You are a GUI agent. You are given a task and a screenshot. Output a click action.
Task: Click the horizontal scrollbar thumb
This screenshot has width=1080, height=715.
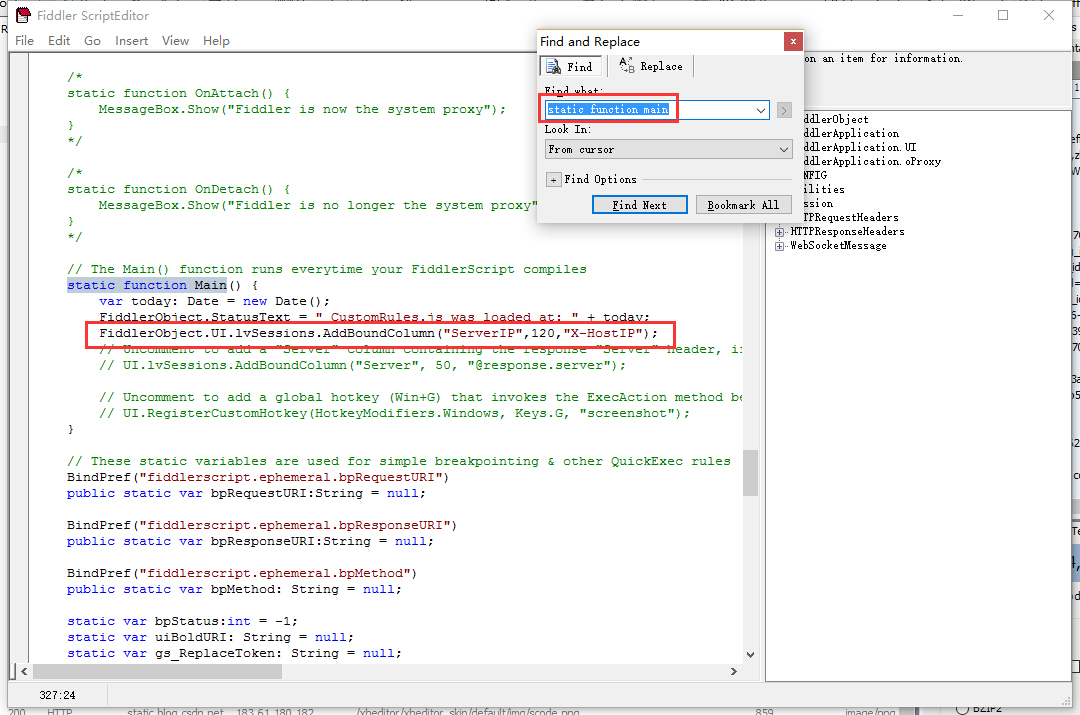[157, 671]
